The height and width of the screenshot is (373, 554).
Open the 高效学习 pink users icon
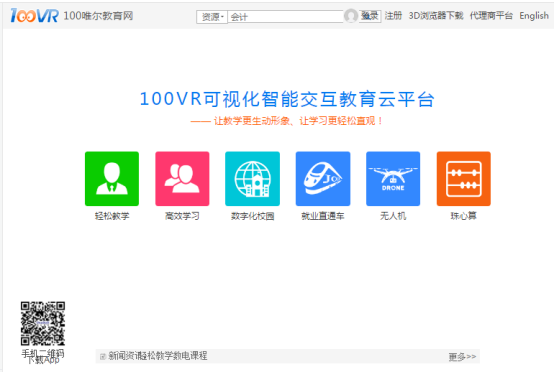click(182, 179)
